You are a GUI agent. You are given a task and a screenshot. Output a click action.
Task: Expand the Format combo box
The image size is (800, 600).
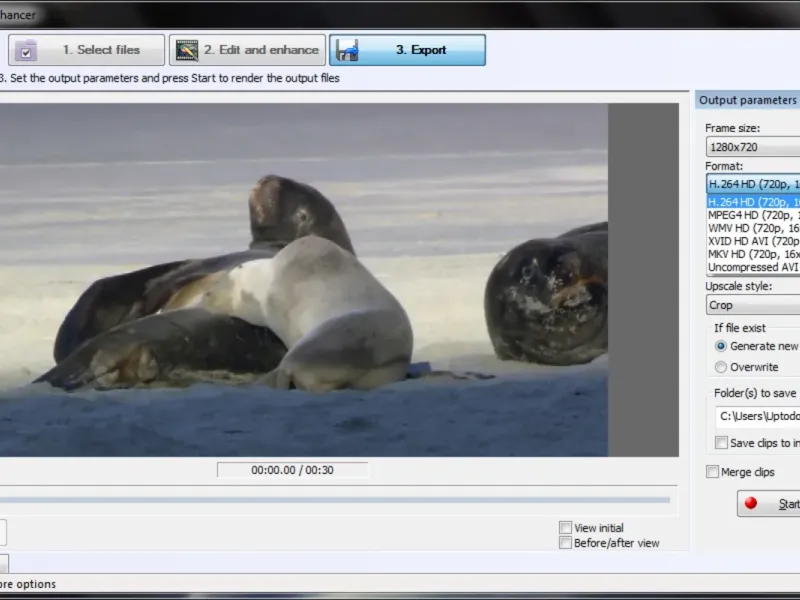[x=752, y=184]
